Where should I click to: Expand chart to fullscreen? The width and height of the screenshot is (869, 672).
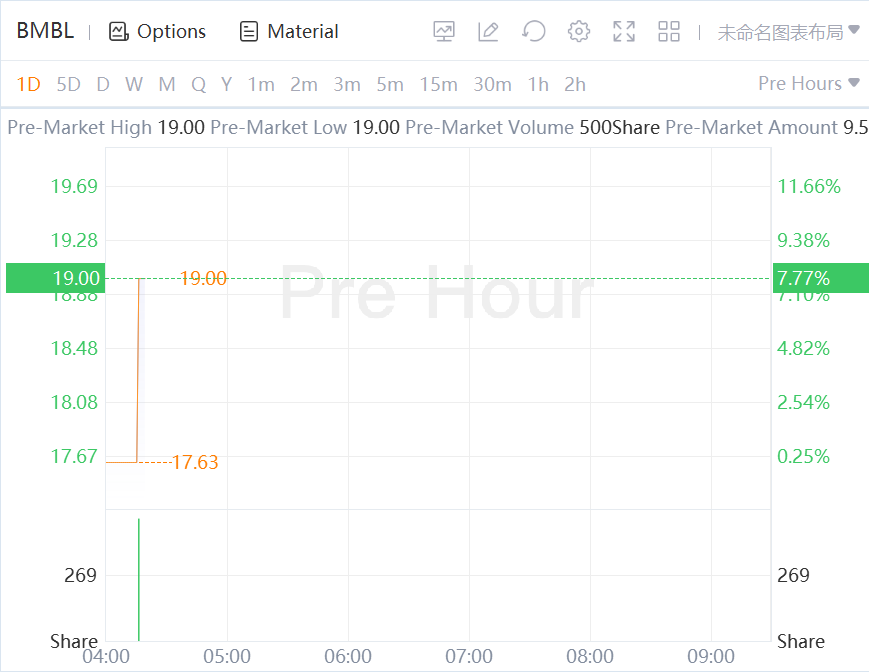[x=624, y=31]
